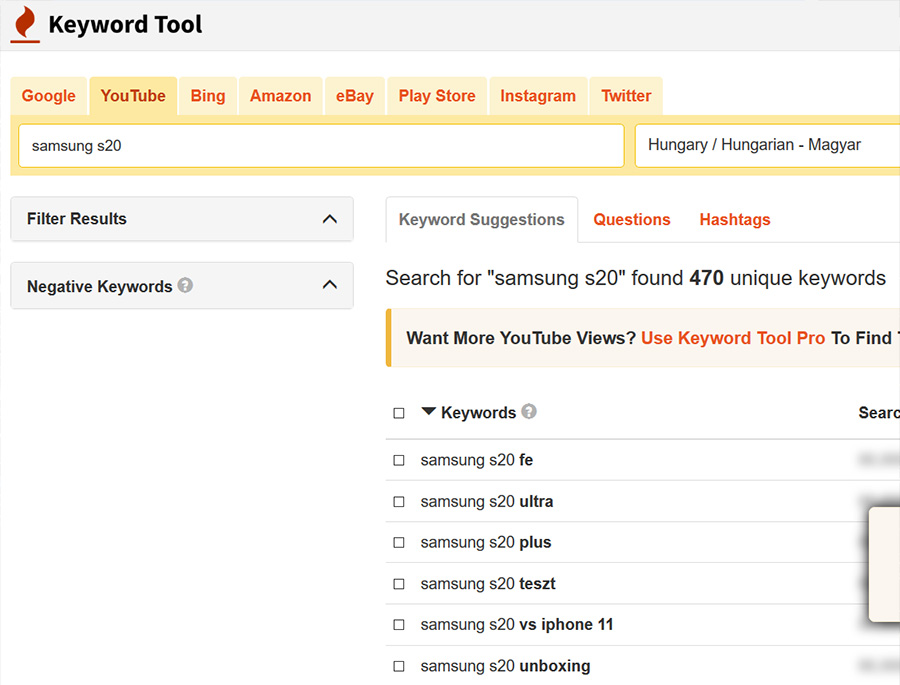Check the box for samsung s20 fe
The height and width of the screenshot is (685, 900).
coord(399,460)
